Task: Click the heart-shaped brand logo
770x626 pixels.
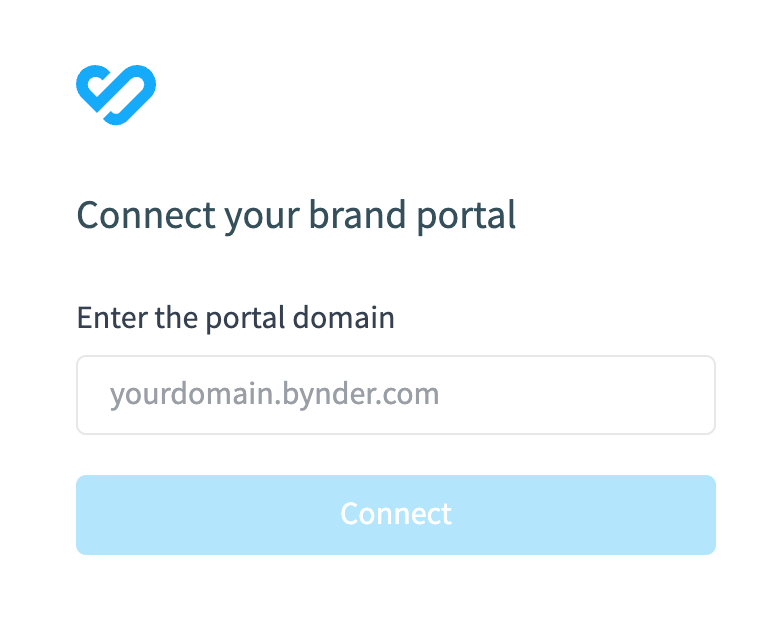Action: [x=116, y=95]
